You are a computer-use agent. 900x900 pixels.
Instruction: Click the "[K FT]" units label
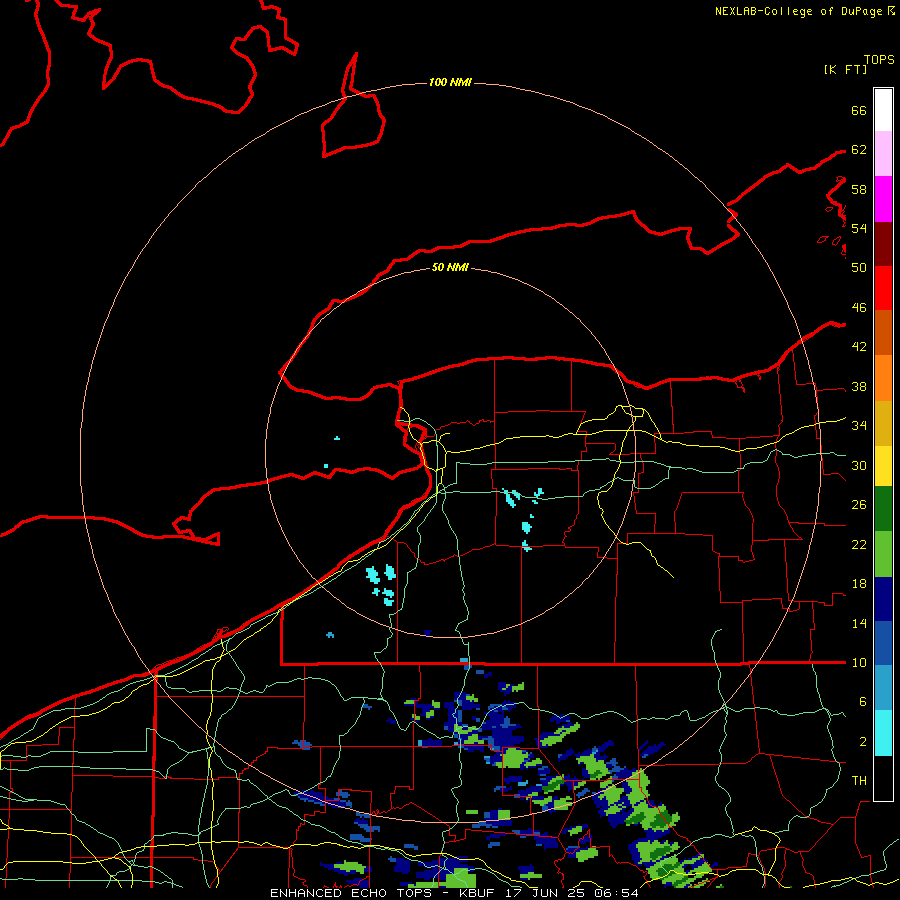click(845, 69)
